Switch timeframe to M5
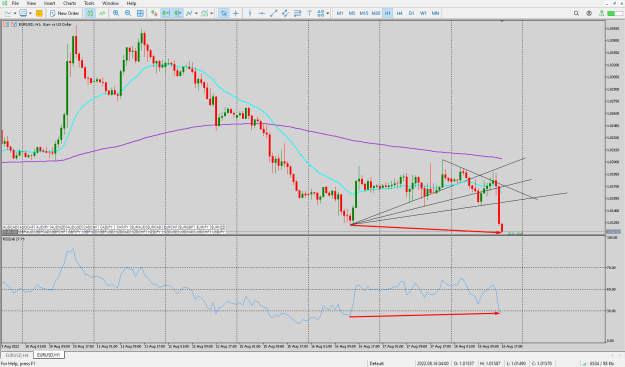 pyautogui.click(x=352, y=13)
